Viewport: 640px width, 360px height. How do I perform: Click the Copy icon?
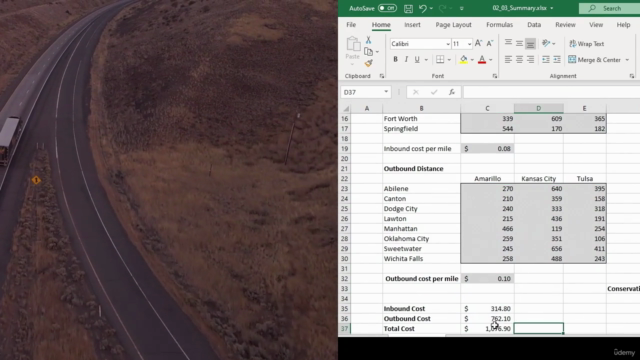(x=368, y=51)
